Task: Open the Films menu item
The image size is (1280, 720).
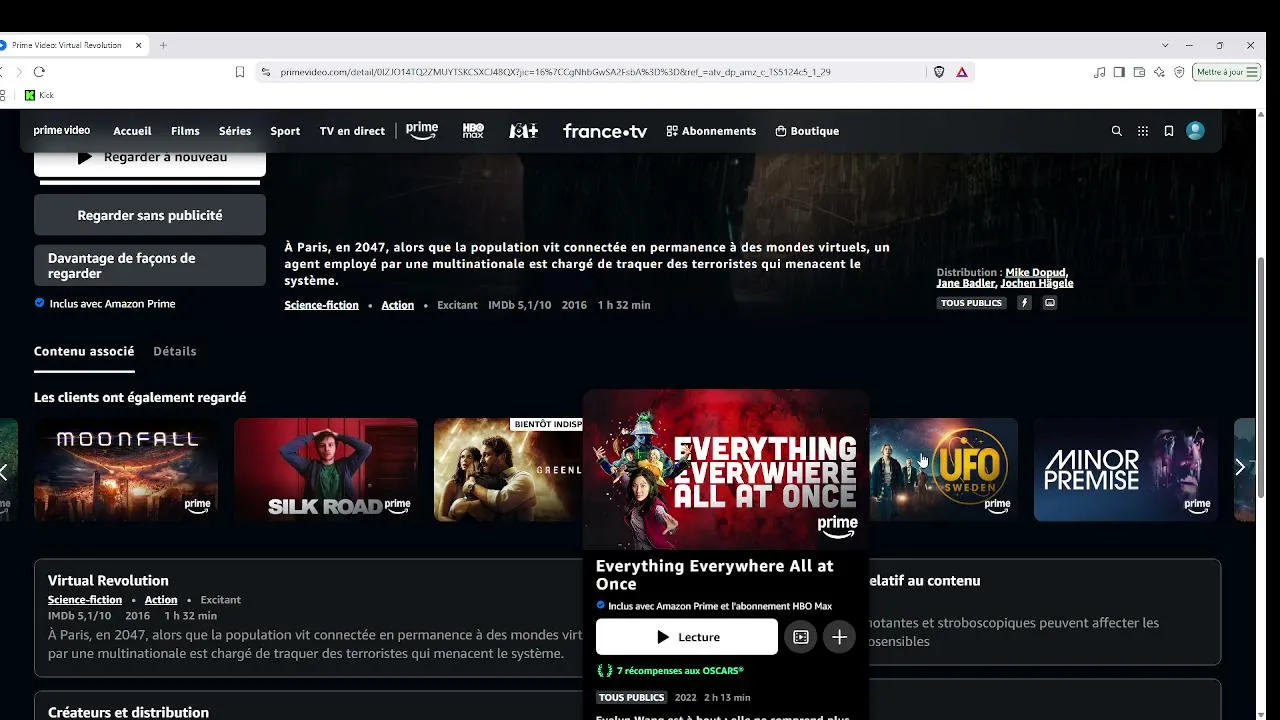Action: [x=185, y=131]
